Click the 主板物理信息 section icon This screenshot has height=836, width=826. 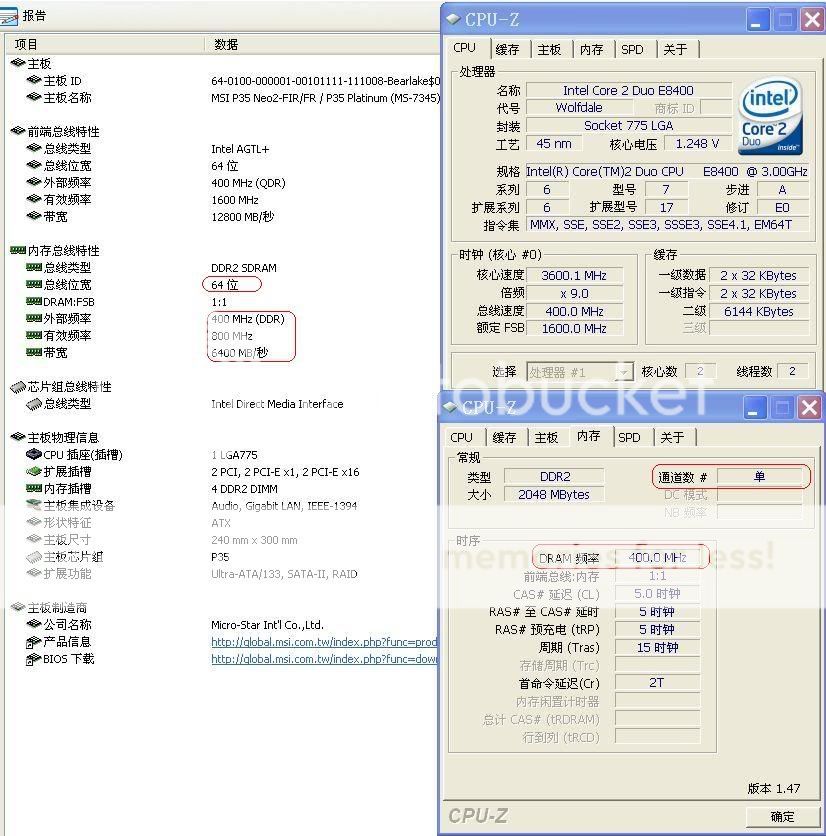coord(18,437)
